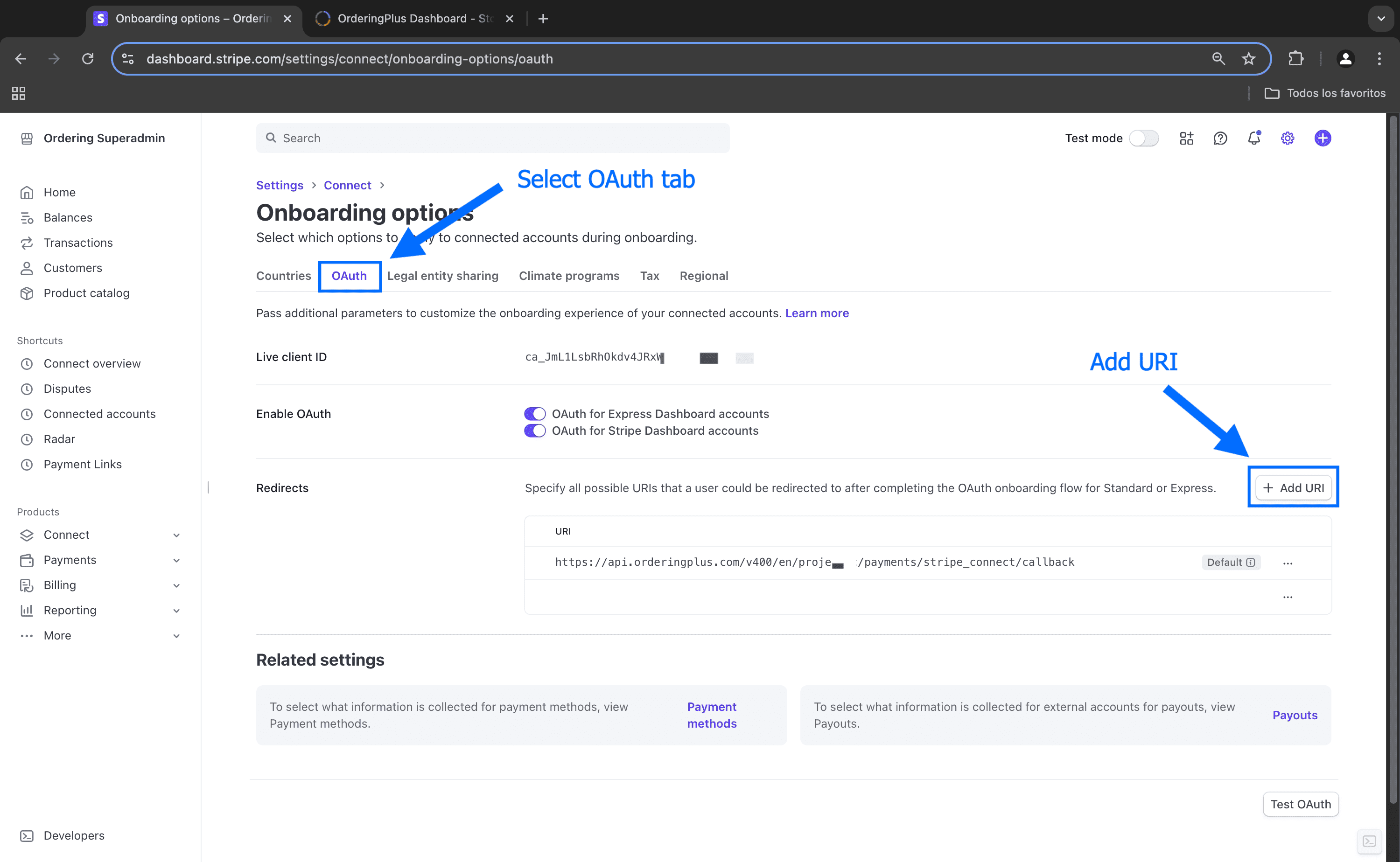Click the browser zoom magnifier icon
The height and width of the screenshot is (862, 1400).
1218,59
